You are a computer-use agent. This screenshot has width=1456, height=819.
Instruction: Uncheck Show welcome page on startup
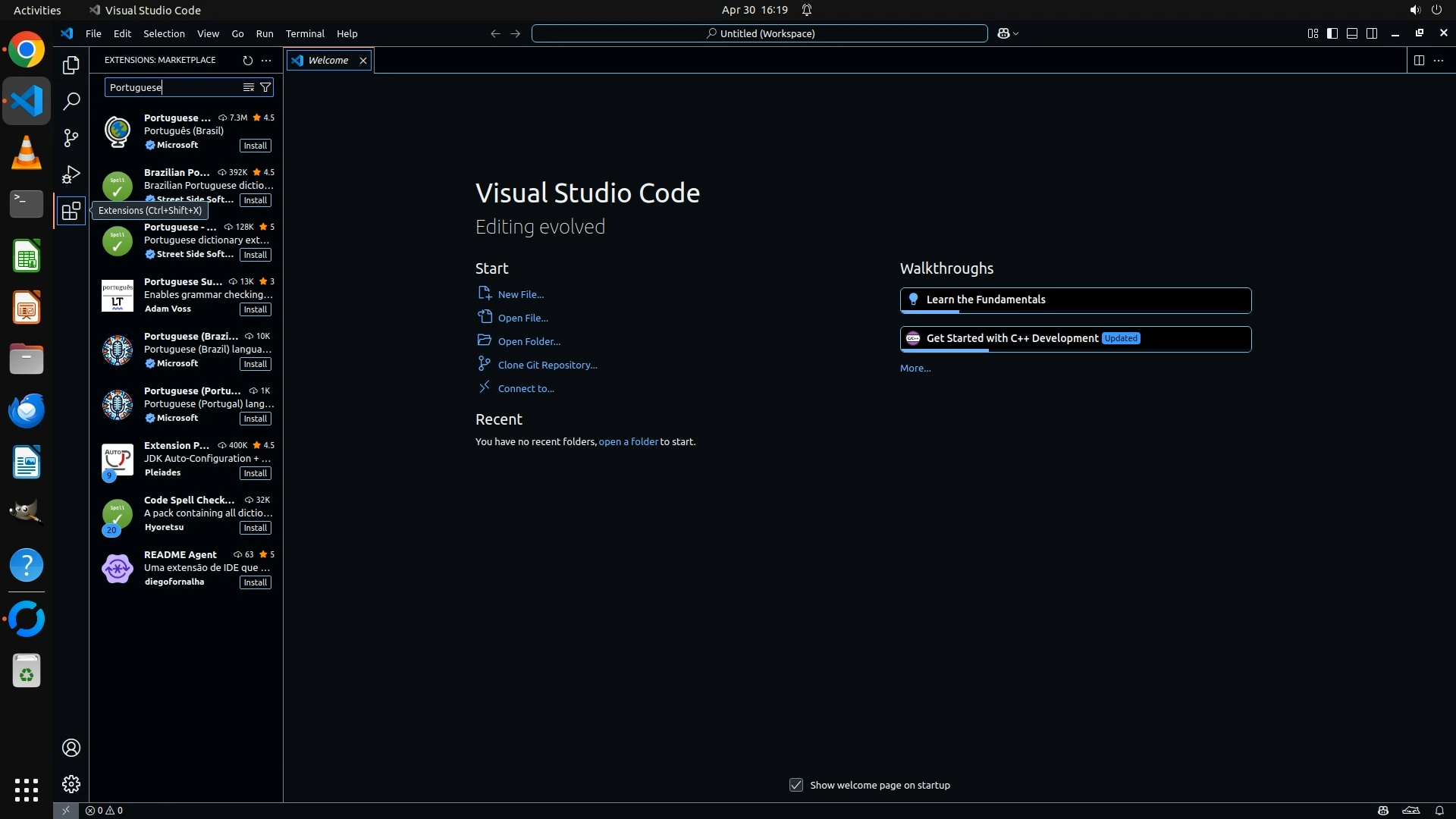(x=795, y=785)
